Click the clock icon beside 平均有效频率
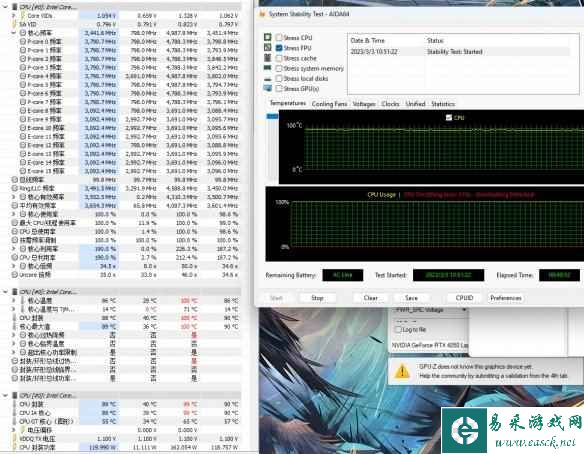The image size is (584, 454). click(15, 206)
